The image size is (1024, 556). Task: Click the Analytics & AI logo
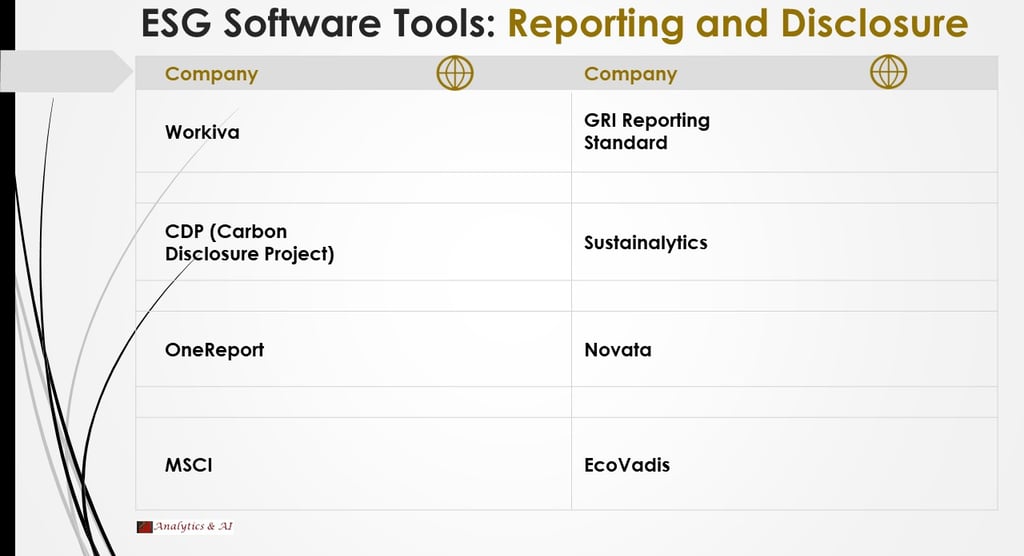[185, 527]
